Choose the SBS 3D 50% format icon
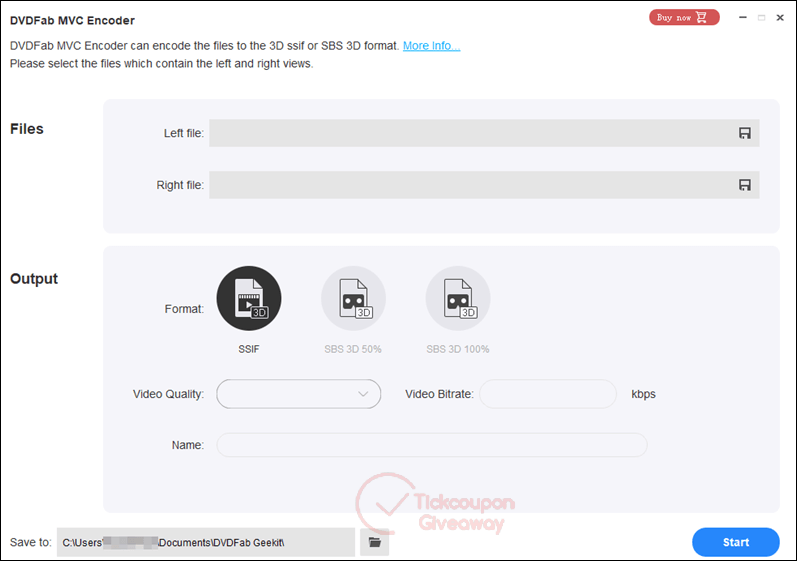 (x=353, y=298)
